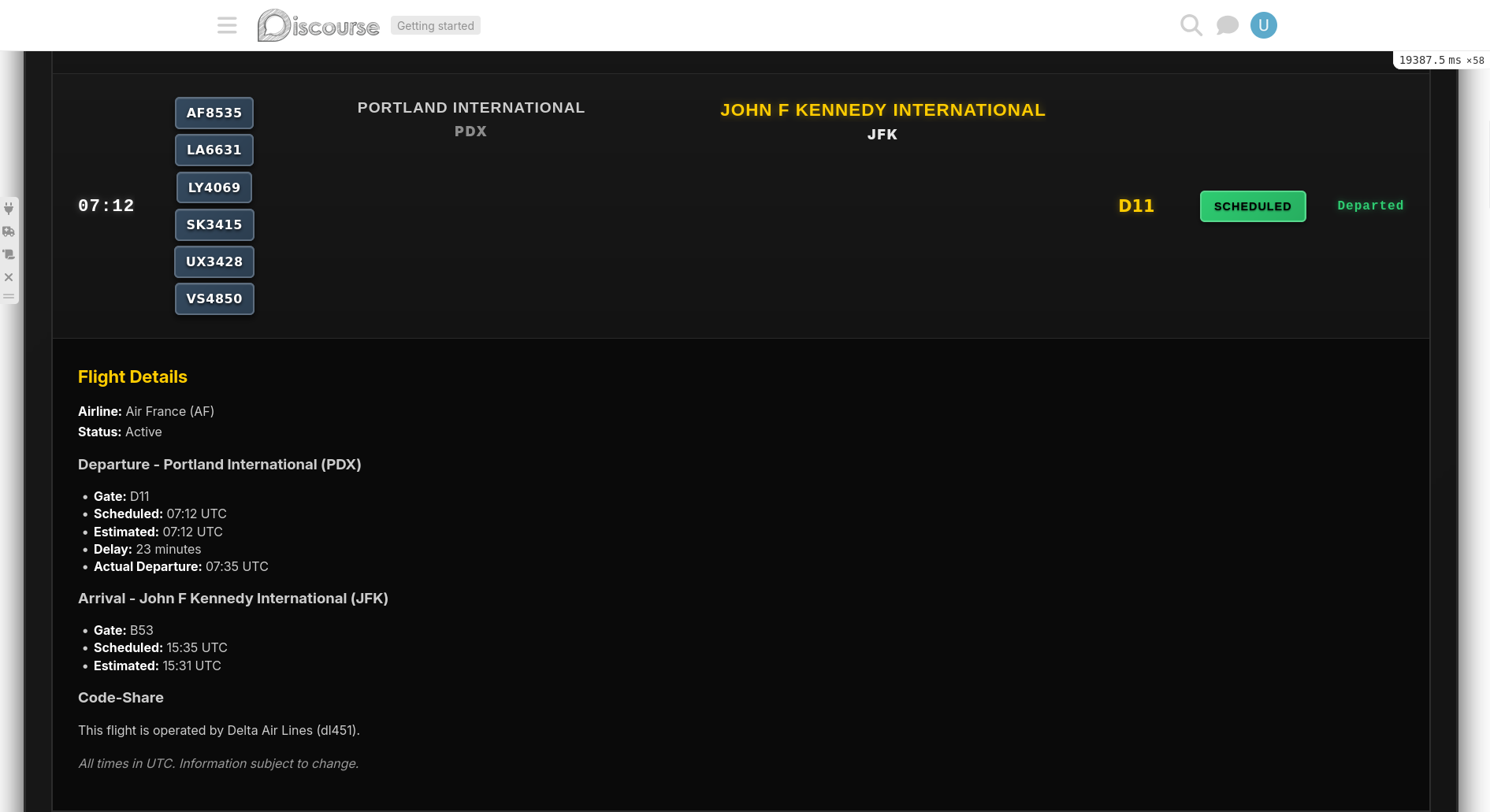The width and height of the screenshot is (1490, 812).
Task: Click the Getting started button
Action: point(435,26)
